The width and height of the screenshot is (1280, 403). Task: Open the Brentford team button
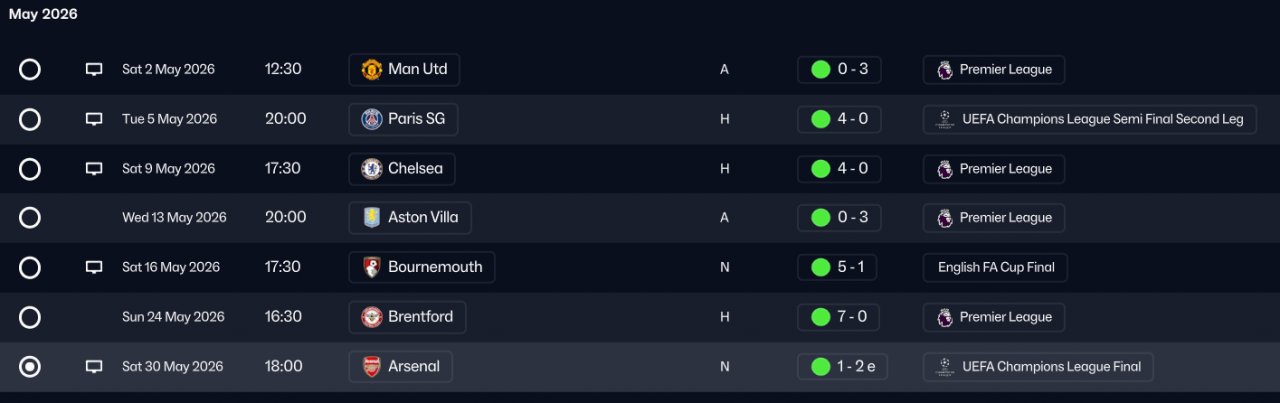click(x=407, y=317)
